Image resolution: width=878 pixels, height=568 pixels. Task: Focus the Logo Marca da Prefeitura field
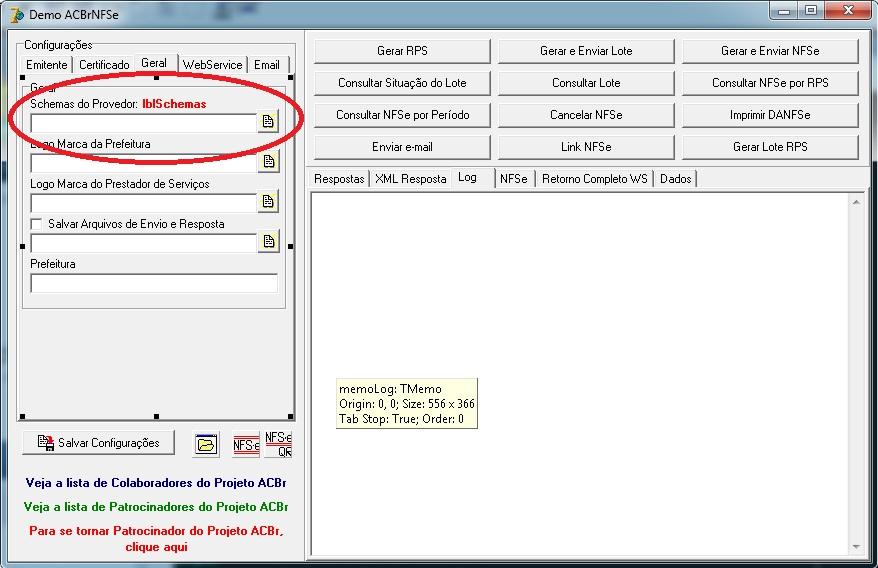pos(144,163)
